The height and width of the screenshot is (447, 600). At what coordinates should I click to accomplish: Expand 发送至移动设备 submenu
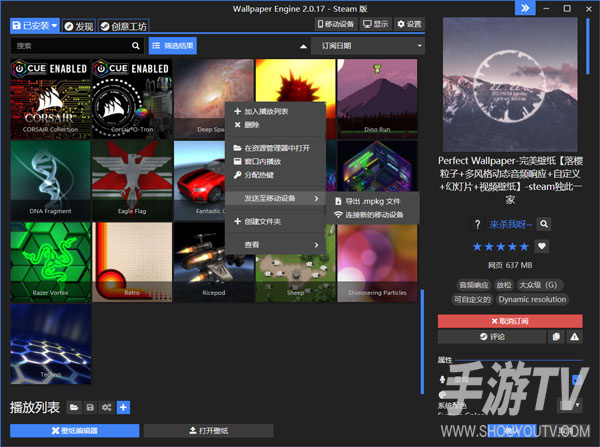[x=275, y=198]
